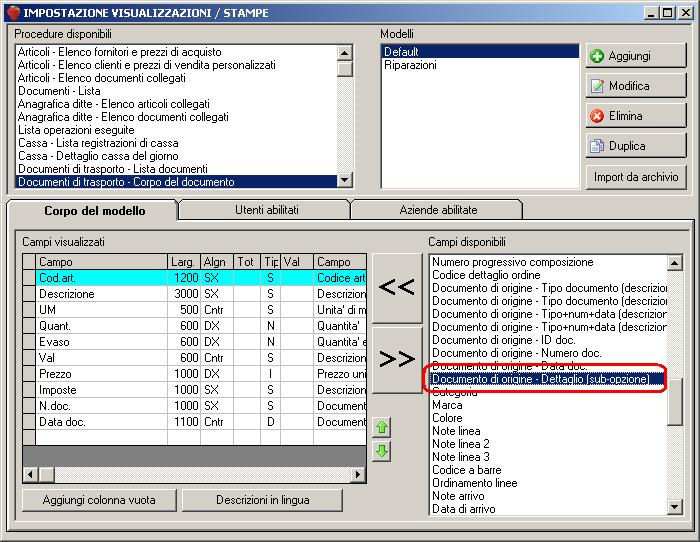This screenshot has height=542, width=700.
Task: Click the Larg. column header
Action: coord(184,262)
